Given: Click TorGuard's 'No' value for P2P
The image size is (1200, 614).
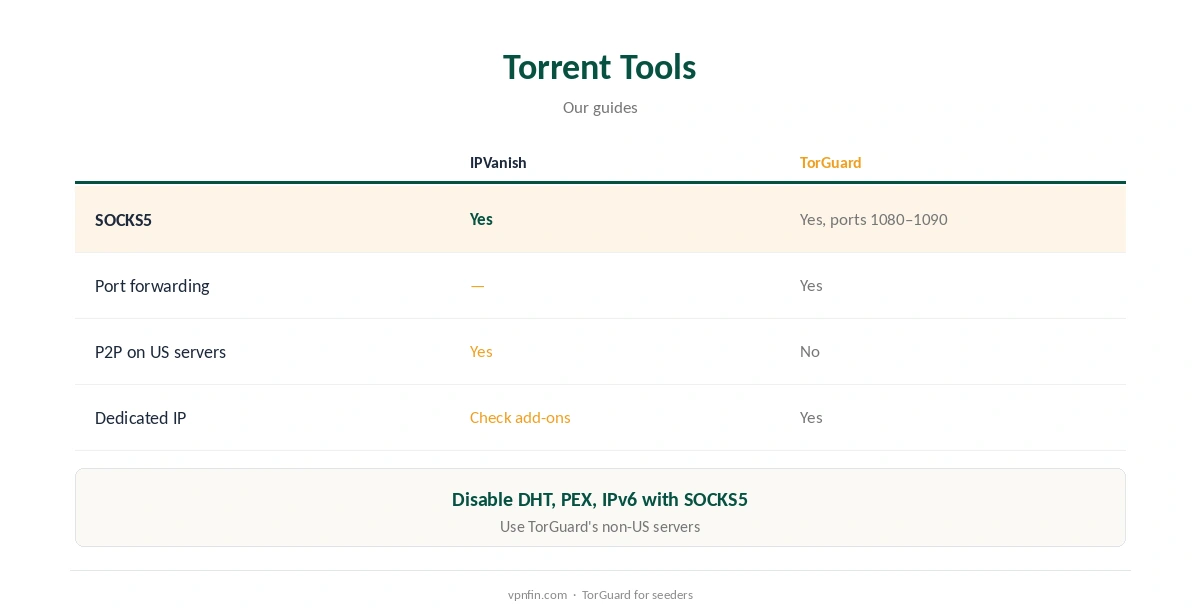Looking at the screenshot, I should (x=810, y=352).
